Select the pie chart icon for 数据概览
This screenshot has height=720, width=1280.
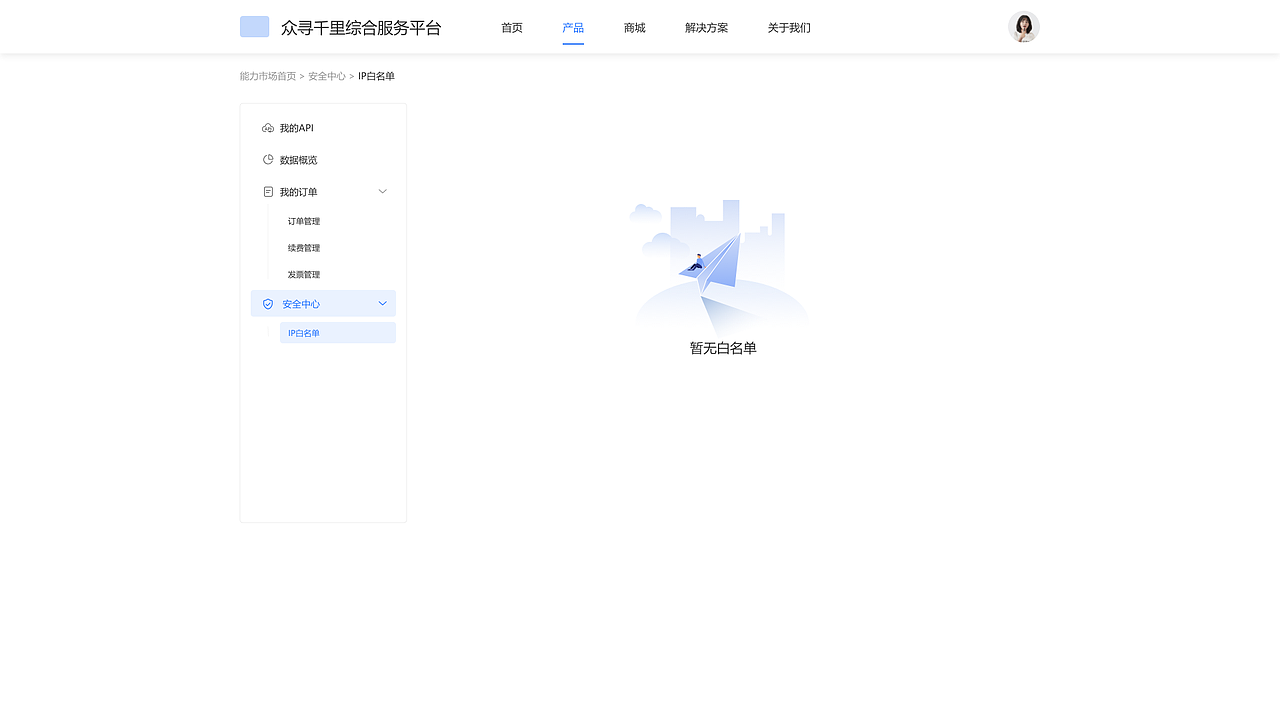pos(267,159)
